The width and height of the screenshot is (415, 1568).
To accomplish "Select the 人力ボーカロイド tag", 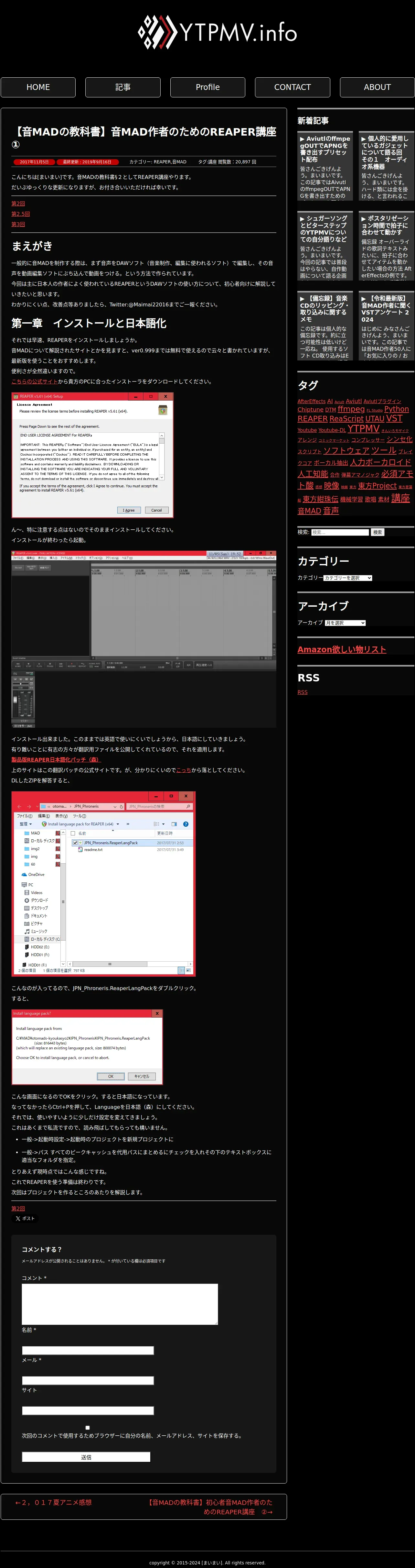I will [380, 463].
